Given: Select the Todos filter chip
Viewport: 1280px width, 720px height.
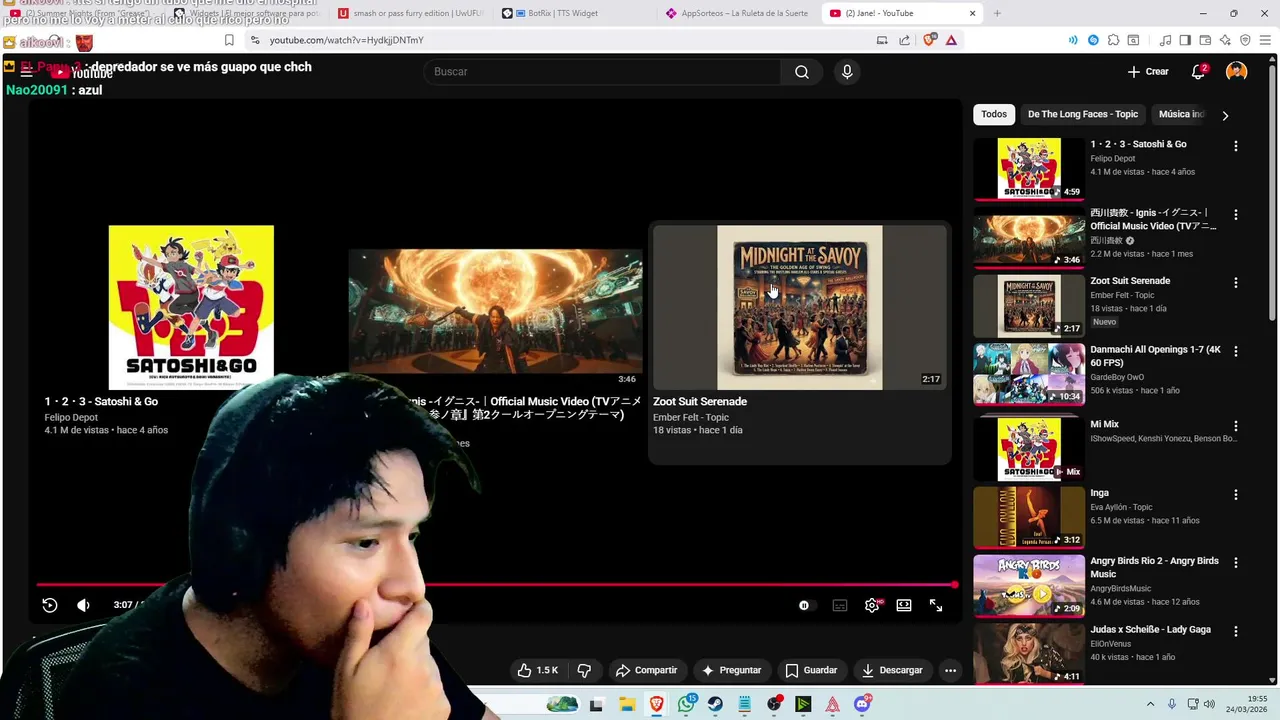Looking at the screenshot, I should click(x=994, y=114).
